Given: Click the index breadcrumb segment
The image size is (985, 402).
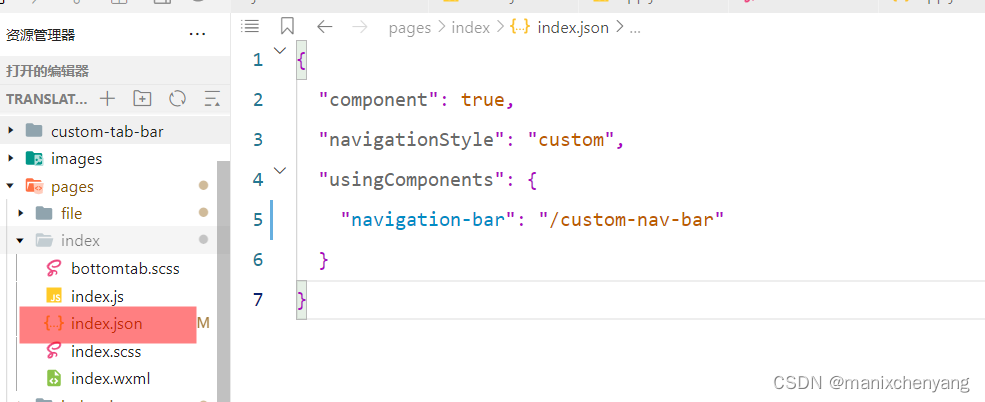Looking at the screenshot, I should pos(471,28).
